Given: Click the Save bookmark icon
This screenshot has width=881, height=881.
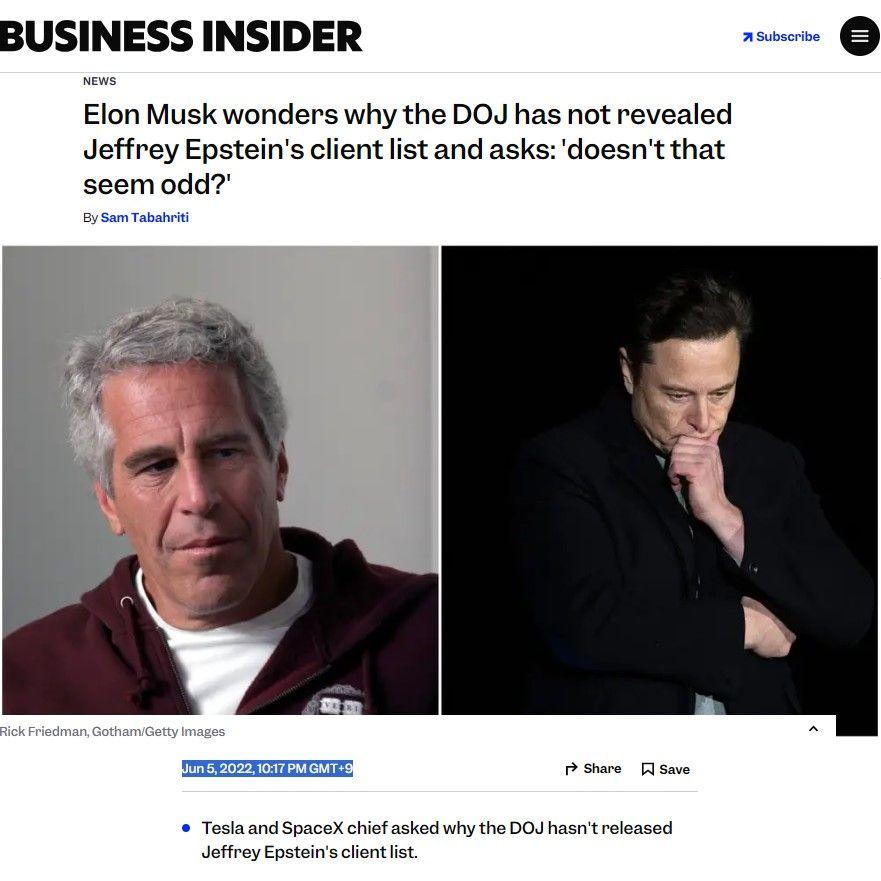Looking at the screenshot, I should coord(648,769).
